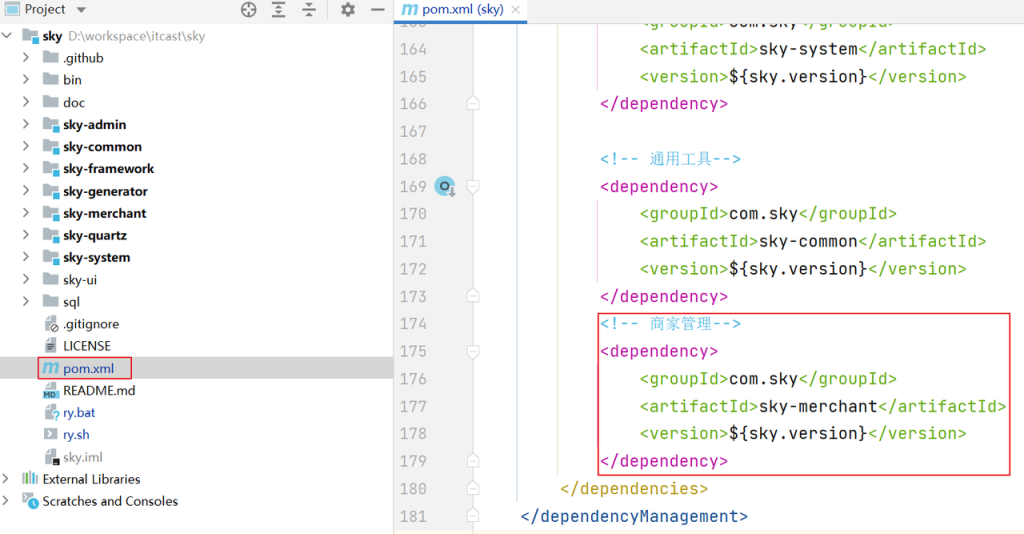This screenshot has height=534, width=1024.
Task: Select pom.xml in the project tree
Action: pyautogui.click(x=88, y=368)
